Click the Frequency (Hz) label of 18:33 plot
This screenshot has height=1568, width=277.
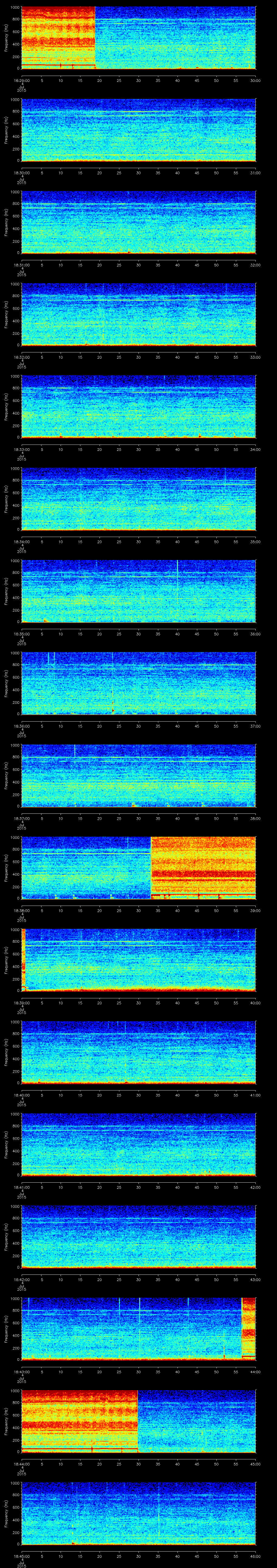pyautogui.click(x=6, y=407)
